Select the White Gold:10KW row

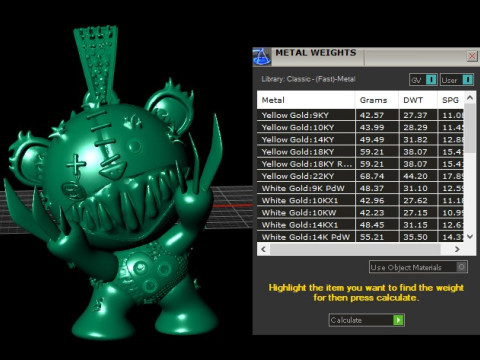[360, 213]
